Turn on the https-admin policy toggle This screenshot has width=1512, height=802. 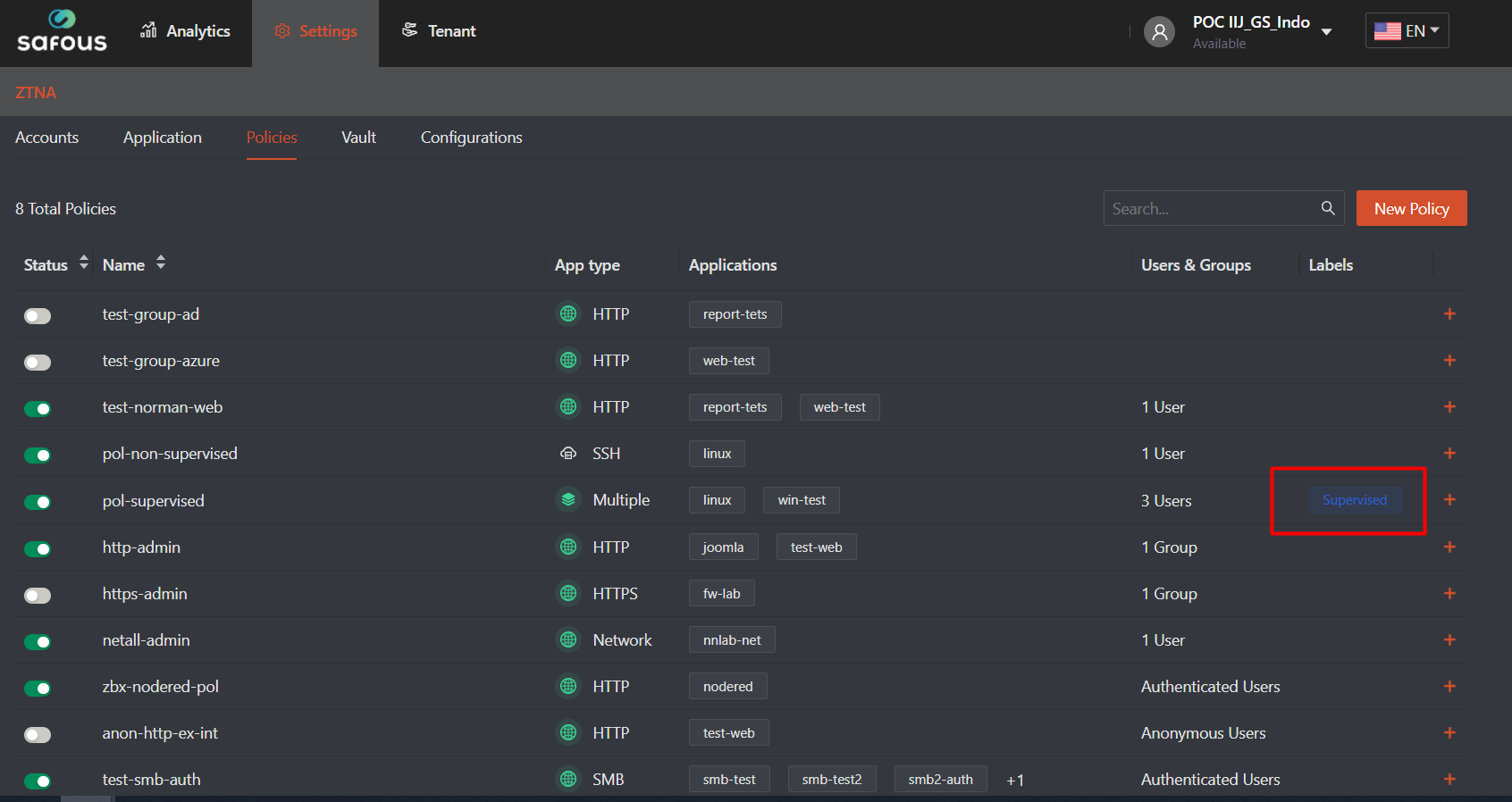click(x=38, y=596)
